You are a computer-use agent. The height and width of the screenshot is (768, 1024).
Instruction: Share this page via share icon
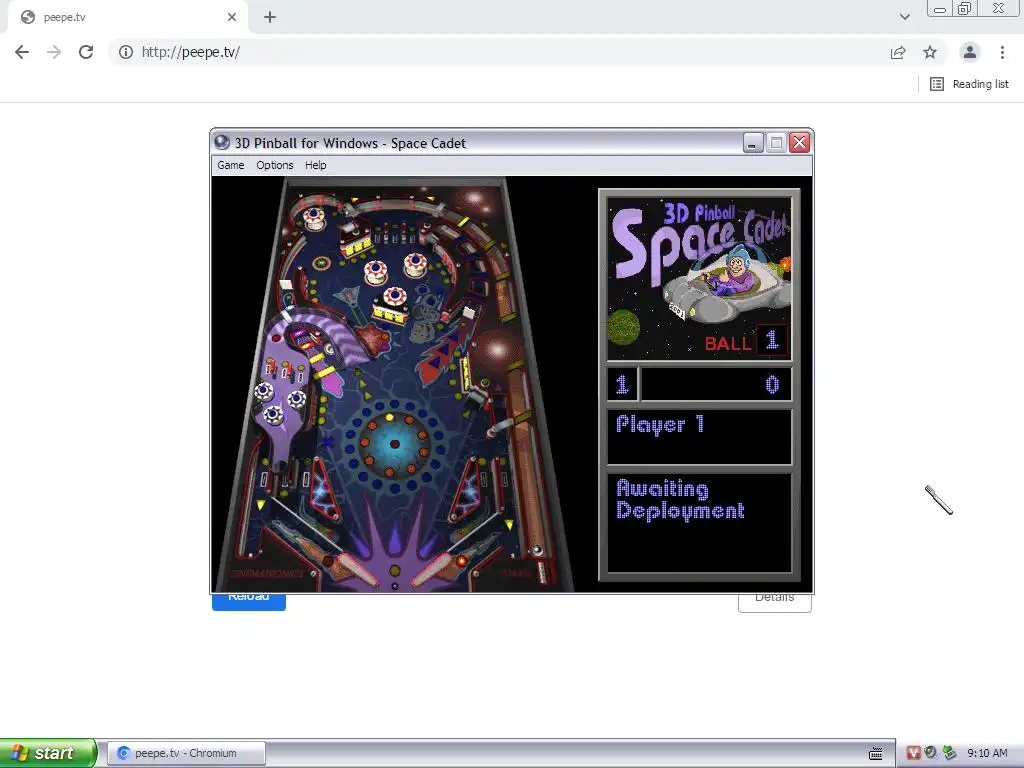pyautogui.click(x=898, y=52)
